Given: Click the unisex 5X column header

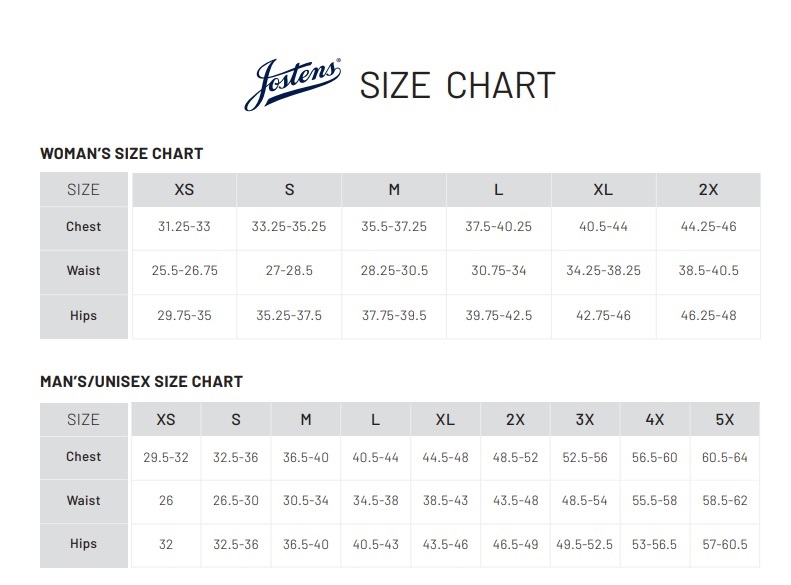Looking at the screenshot, I should coord(724,419).
